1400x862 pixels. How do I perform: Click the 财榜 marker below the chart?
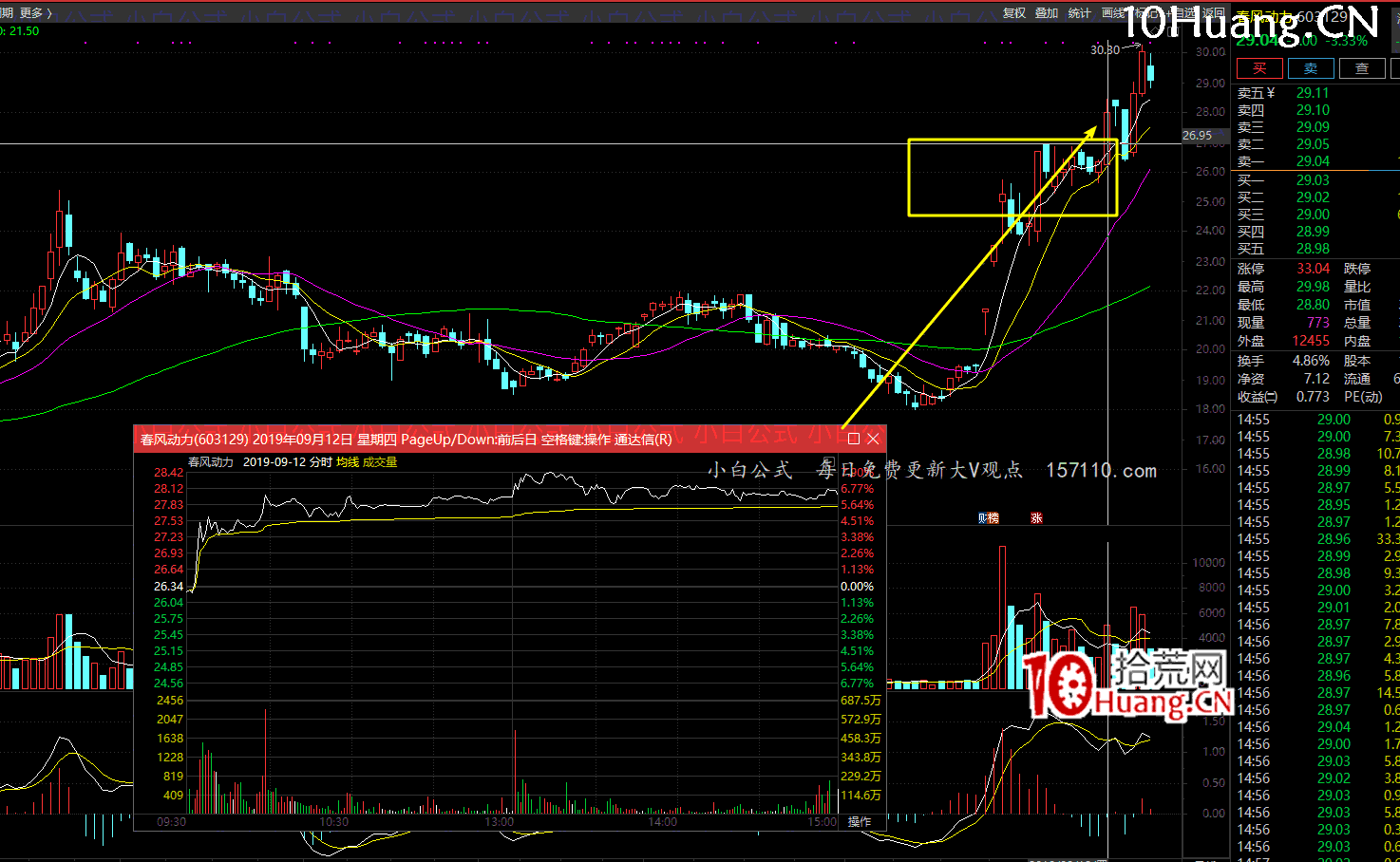[989, 518]
